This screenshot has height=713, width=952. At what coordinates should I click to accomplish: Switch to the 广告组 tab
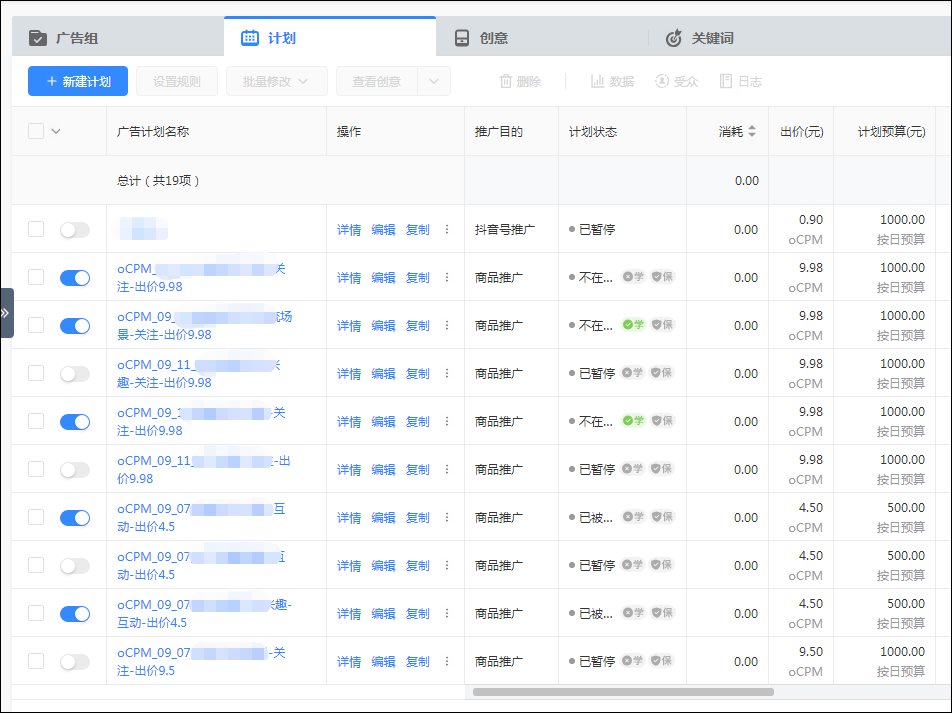[118, 38]
